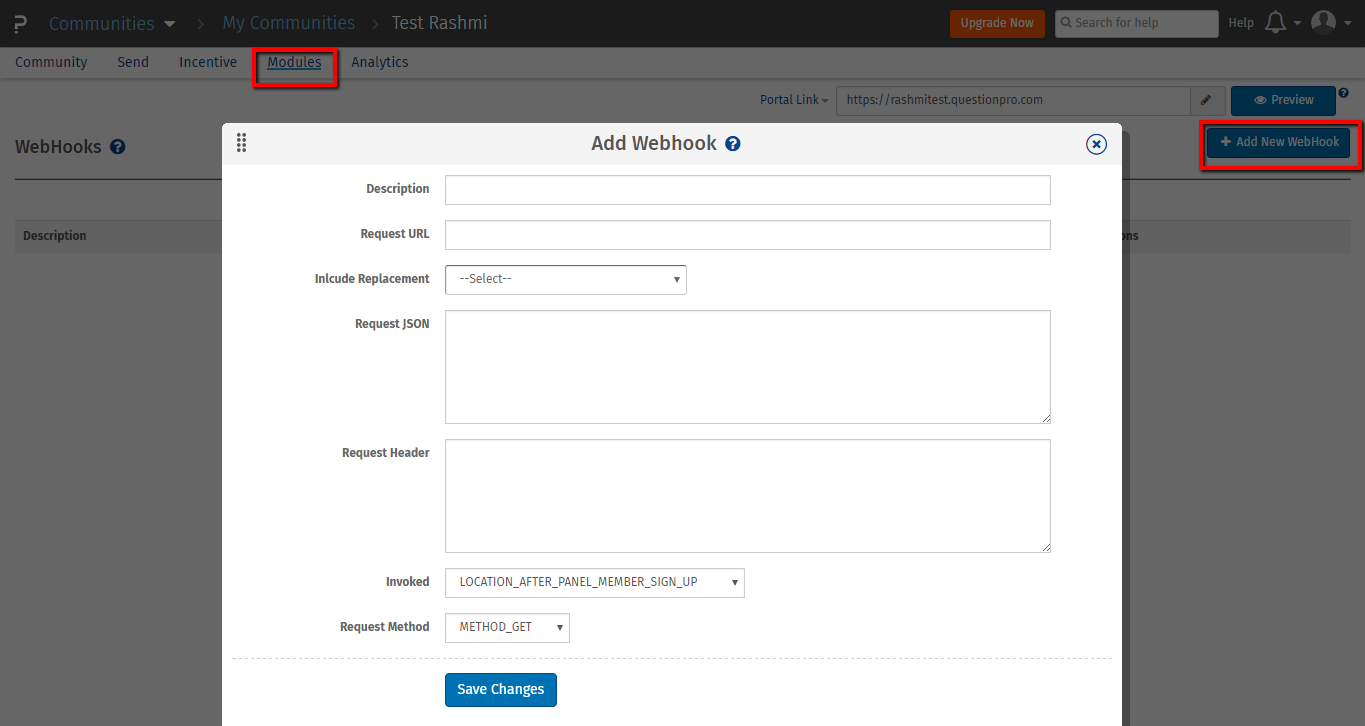Click the QuestionPro logo icon
Screen dimensions: 1365x726
click(x=20, y=23)
